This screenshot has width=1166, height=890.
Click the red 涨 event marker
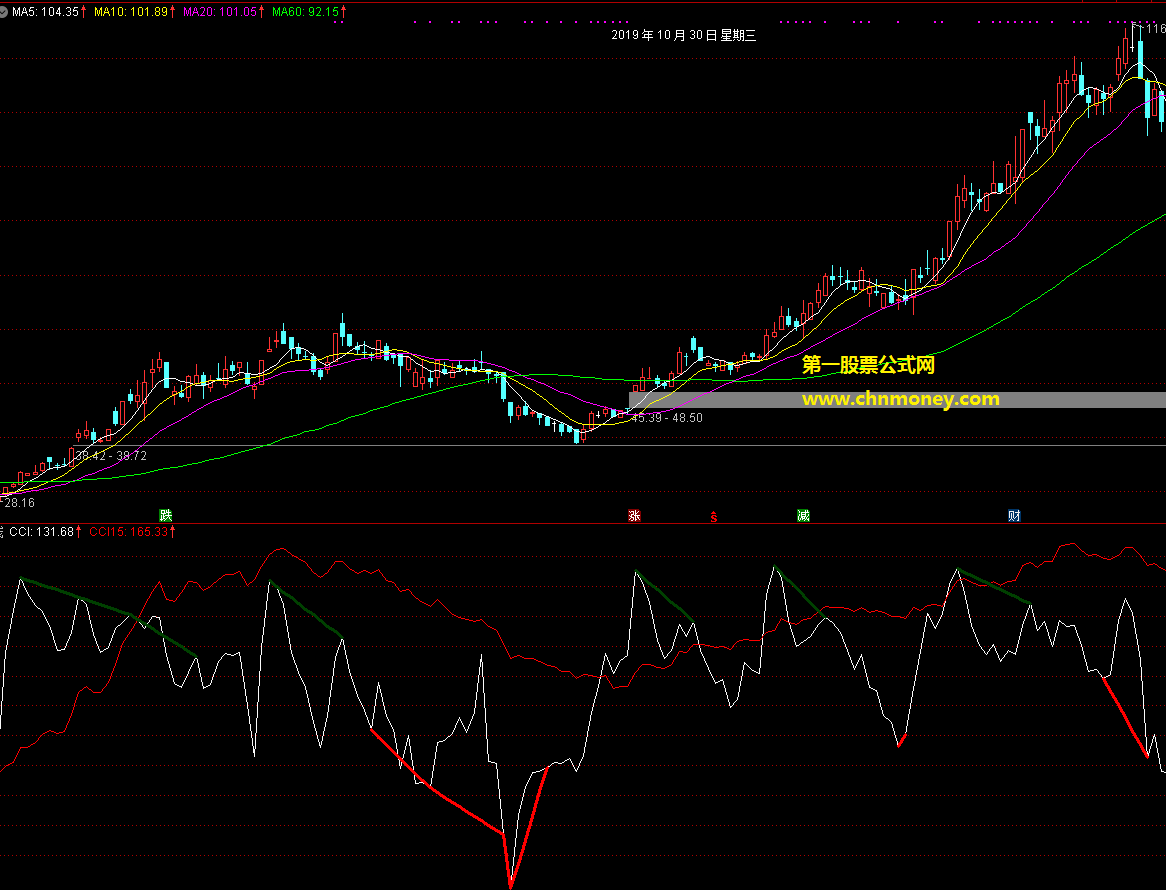coord(634,515)
